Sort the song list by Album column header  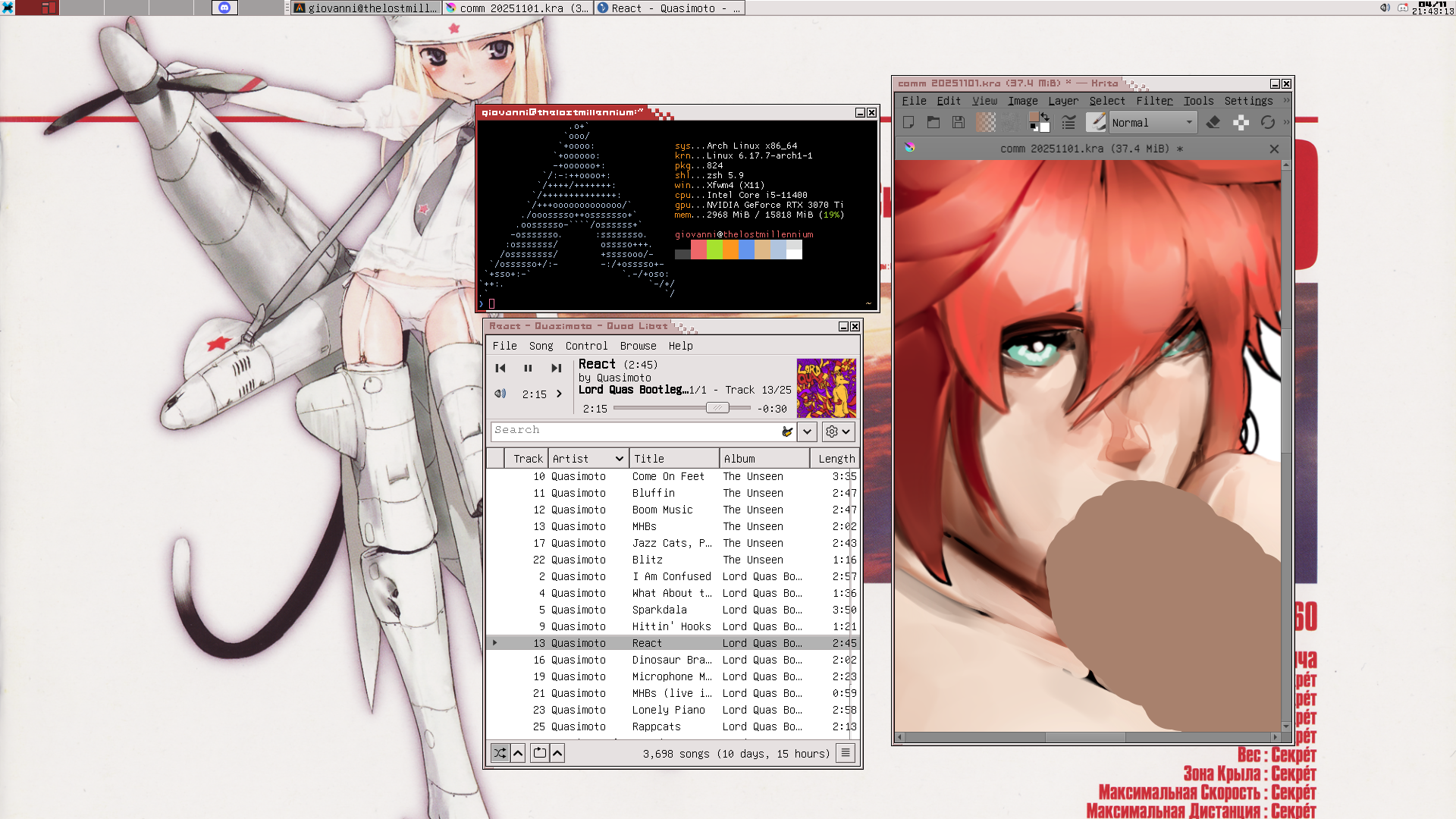[x=764, y=459]
